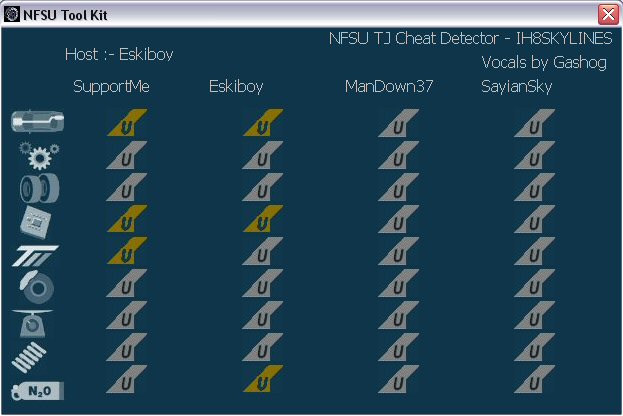623x416 pixels.
Task: Click SayianSky's suspension spring indicator
Action: (534, 347)
